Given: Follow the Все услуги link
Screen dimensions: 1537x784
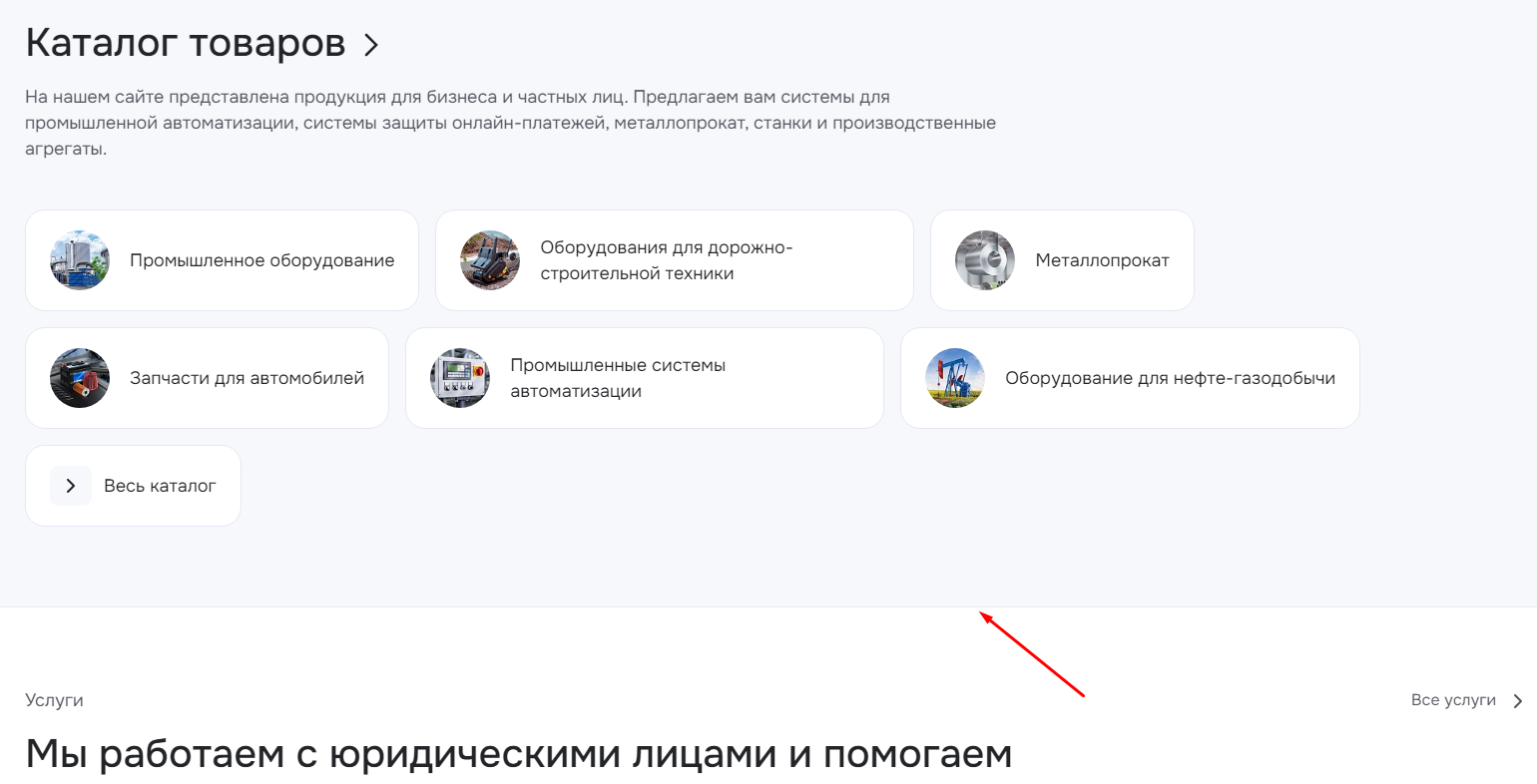Looking at the screenshot, I should click(x=1453, y=700).
